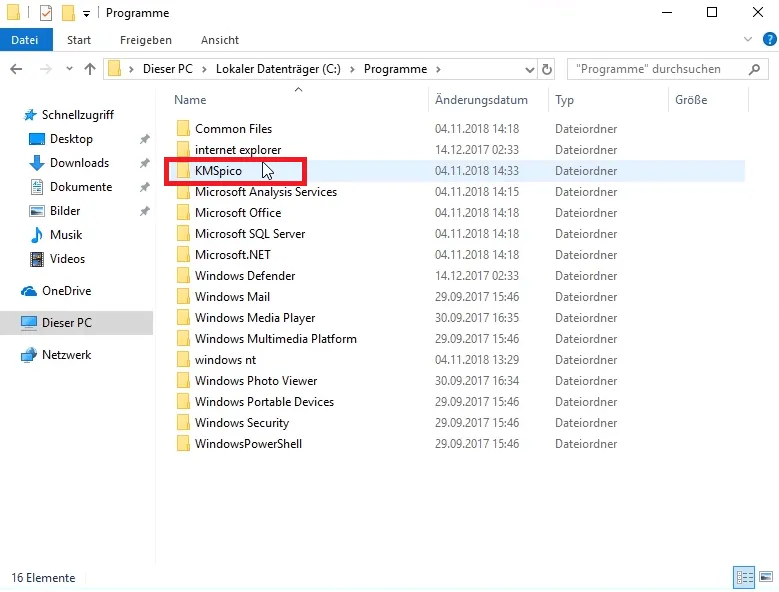Select the Windows Portable Devices folder

264,402
